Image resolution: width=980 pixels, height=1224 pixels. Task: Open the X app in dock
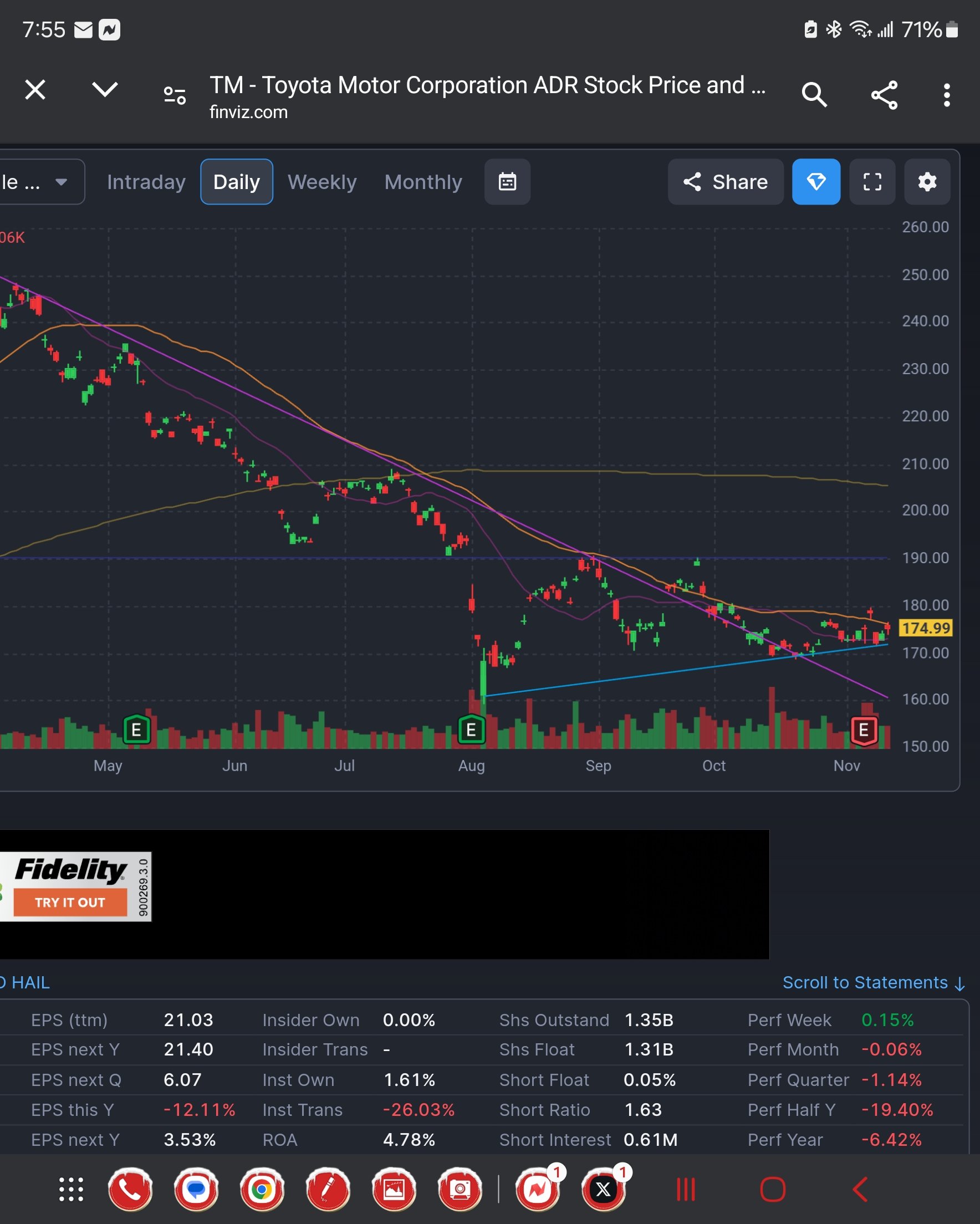tap(604, 1190)
